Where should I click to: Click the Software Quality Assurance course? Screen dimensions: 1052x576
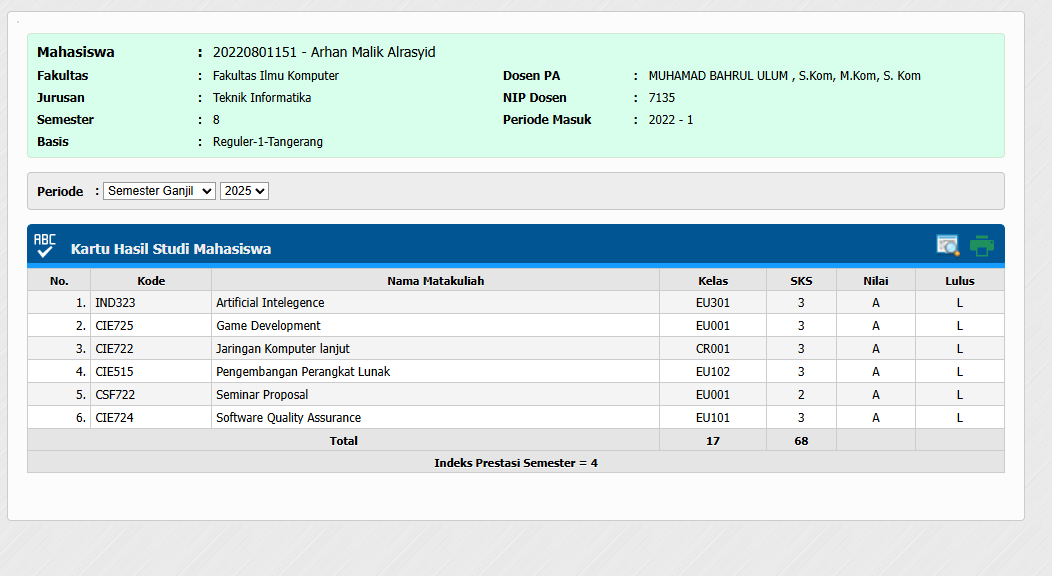(288, 418)
